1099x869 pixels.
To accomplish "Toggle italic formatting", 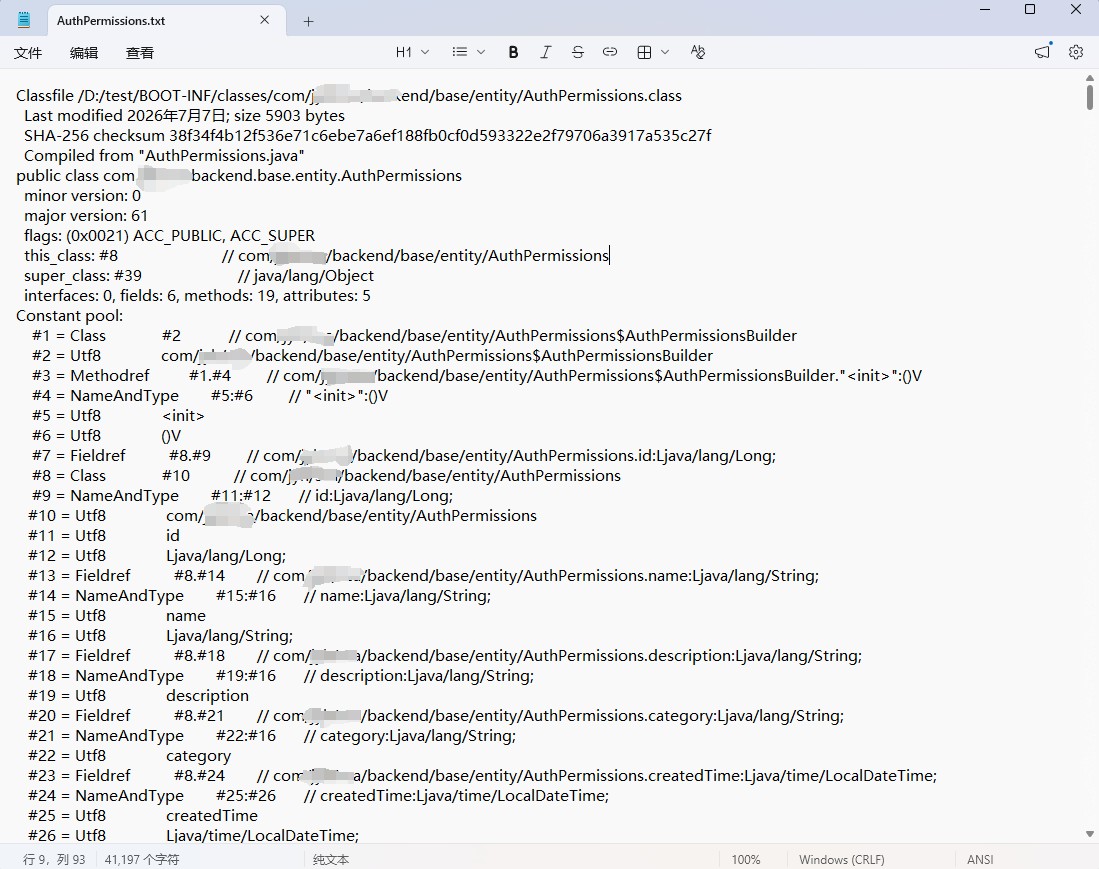I will 545,52.
